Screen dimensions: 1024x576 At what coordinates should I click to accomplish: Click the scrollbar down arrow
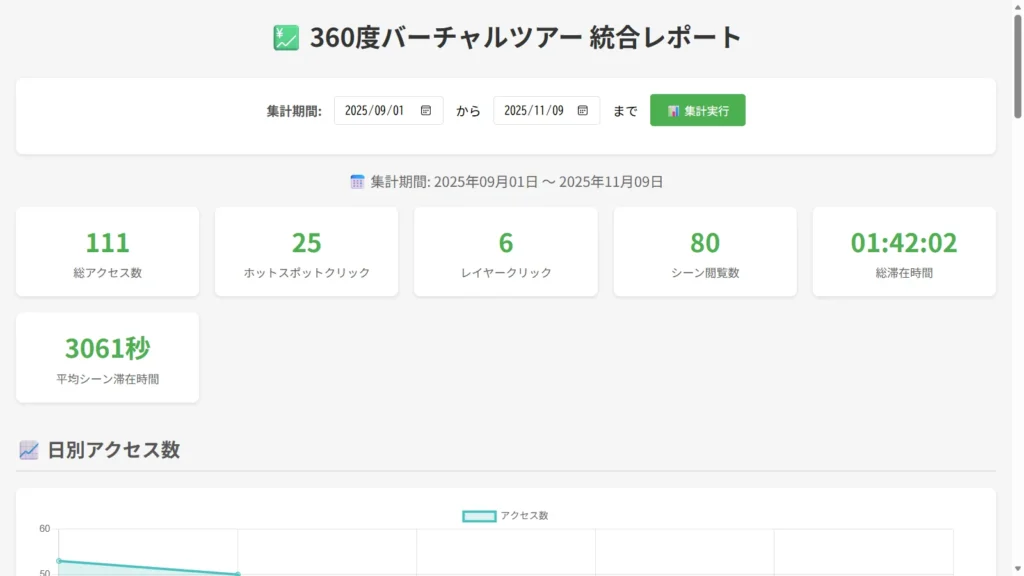tap(1017, 569)
